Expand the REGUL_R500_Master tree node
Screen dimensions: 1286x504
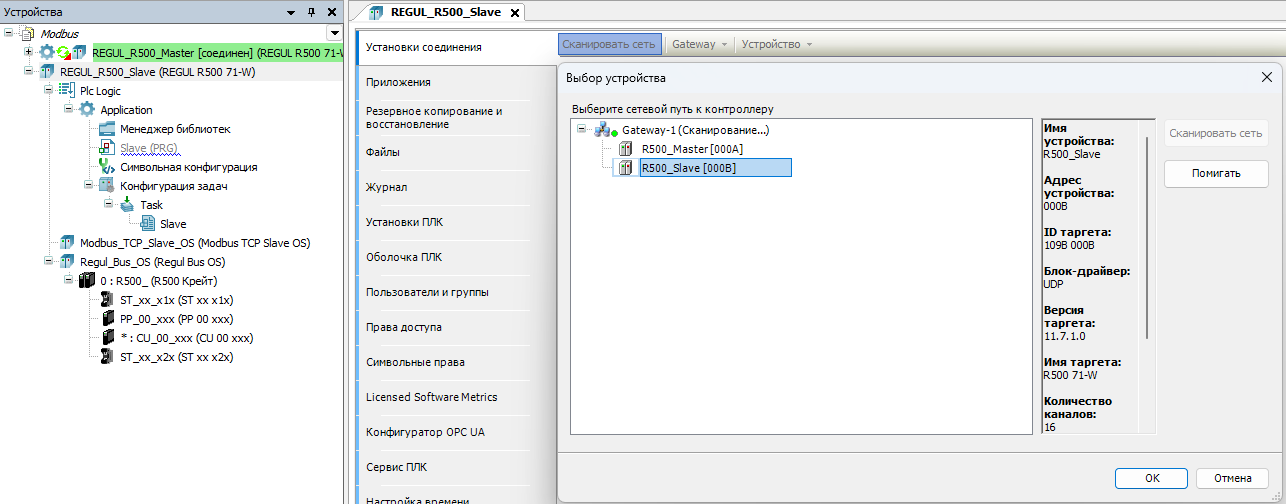click(28, 52)
